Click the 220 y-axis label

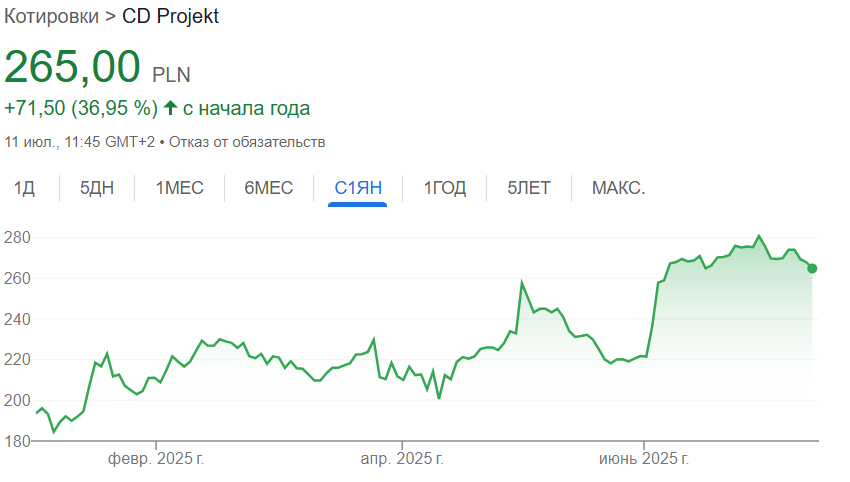pyautogui.click(x=17, y=359)
